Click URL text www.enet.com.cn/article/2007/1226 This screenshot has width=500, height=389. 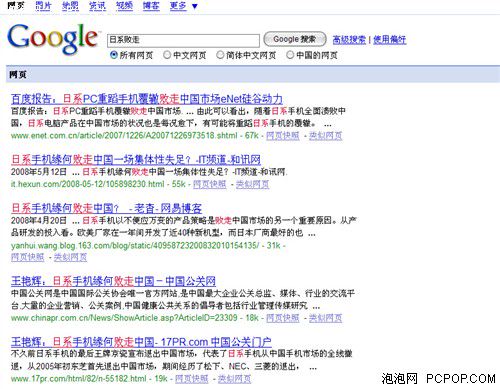[x=124, y=136]
